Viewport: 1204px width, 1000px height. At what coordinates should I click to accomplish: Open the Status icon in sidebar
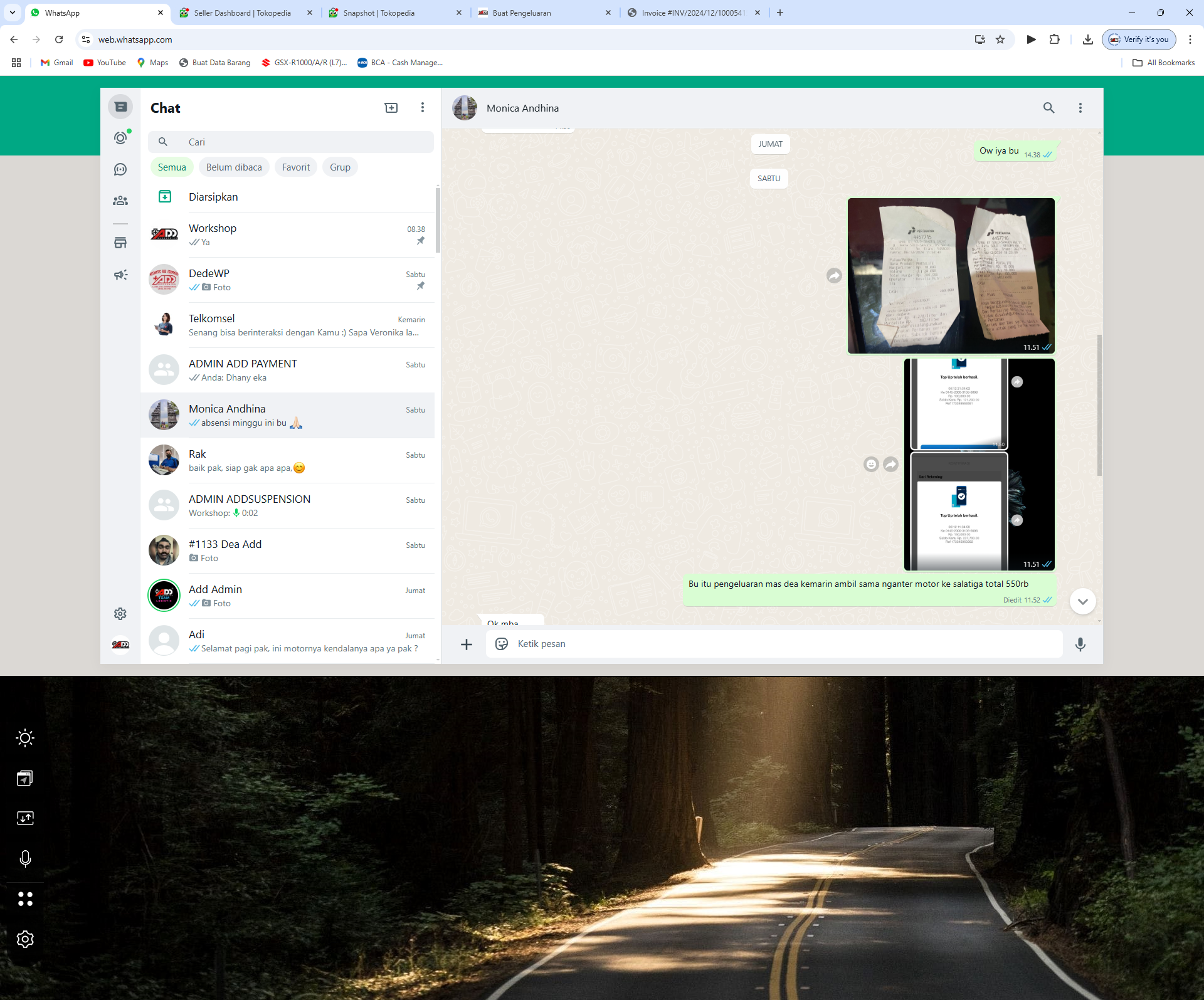point(120,137)
